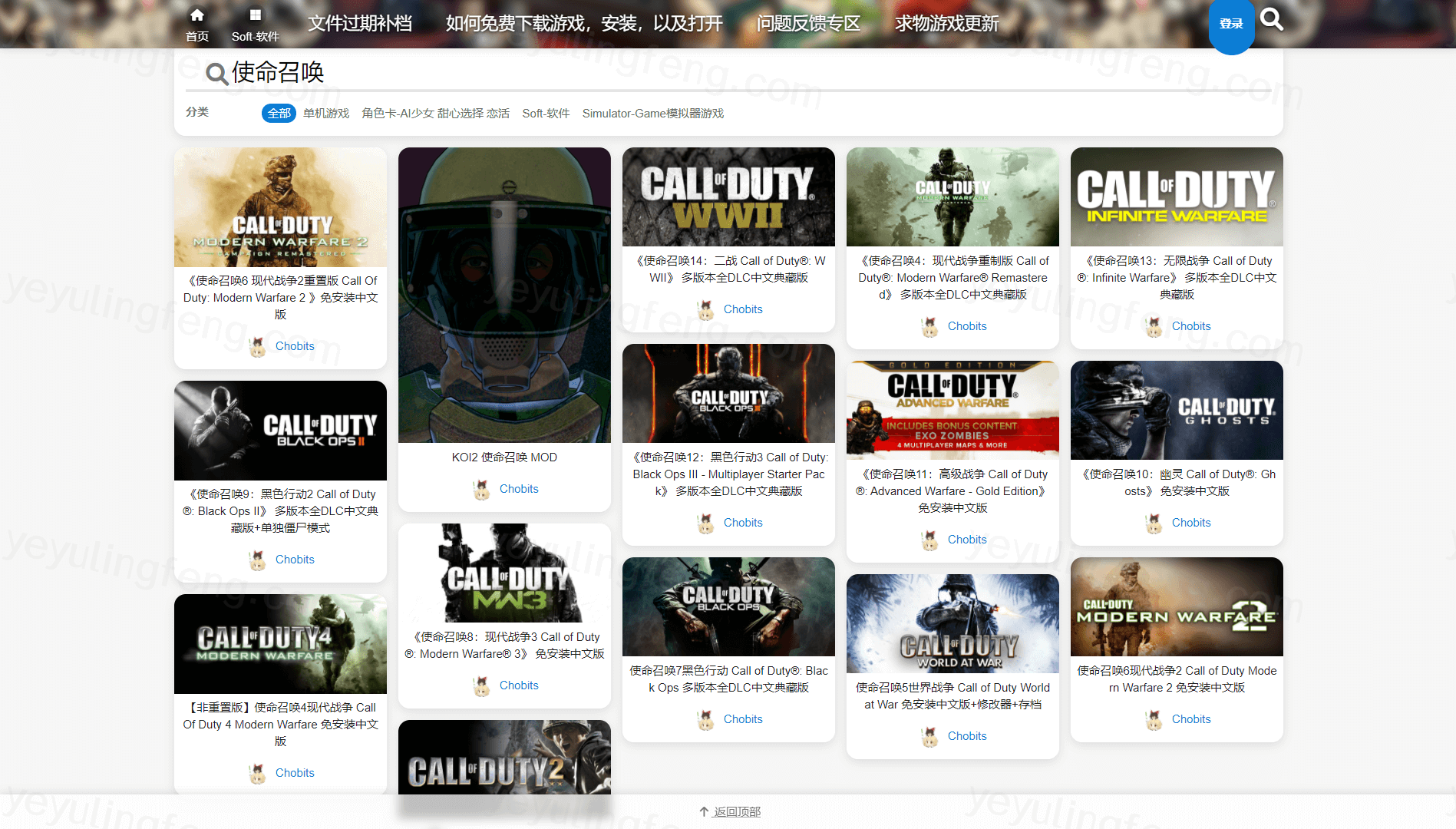Open title 【非重置版】使命召唤4现代战争
This screenshot has width=1456, height=829.
[281, 725]
